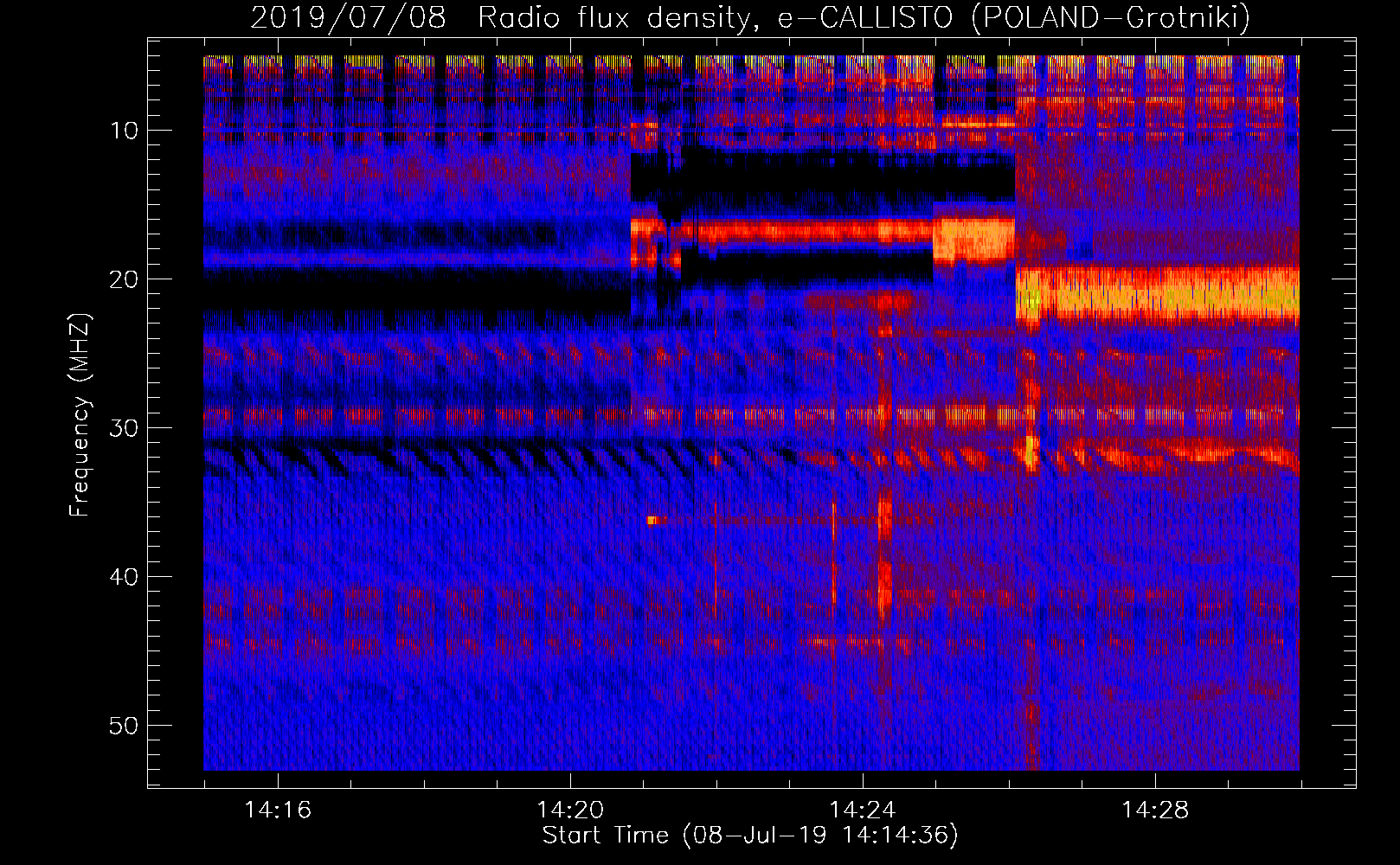Click the 'Frequency (MHZ)' axis label
Image resolution: width=1400 pixels, height=865 pixels.
pyautogui.click(x=80, y=415)
